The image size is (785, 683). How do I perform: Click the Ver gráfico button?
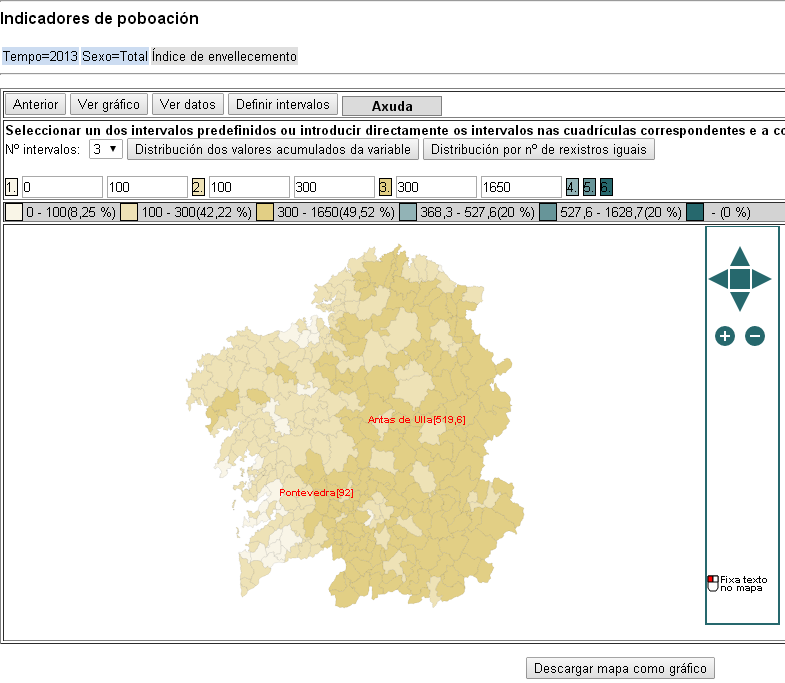pyautogui.click(x=109, y=104)
